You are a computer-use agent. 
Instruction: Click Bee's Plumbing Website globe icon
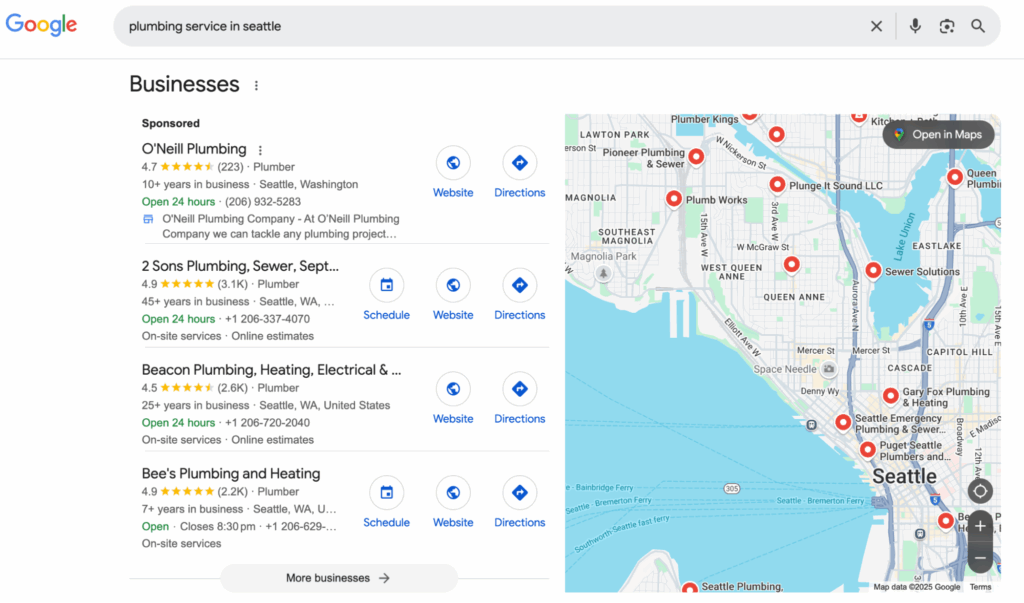pos(453,493)
